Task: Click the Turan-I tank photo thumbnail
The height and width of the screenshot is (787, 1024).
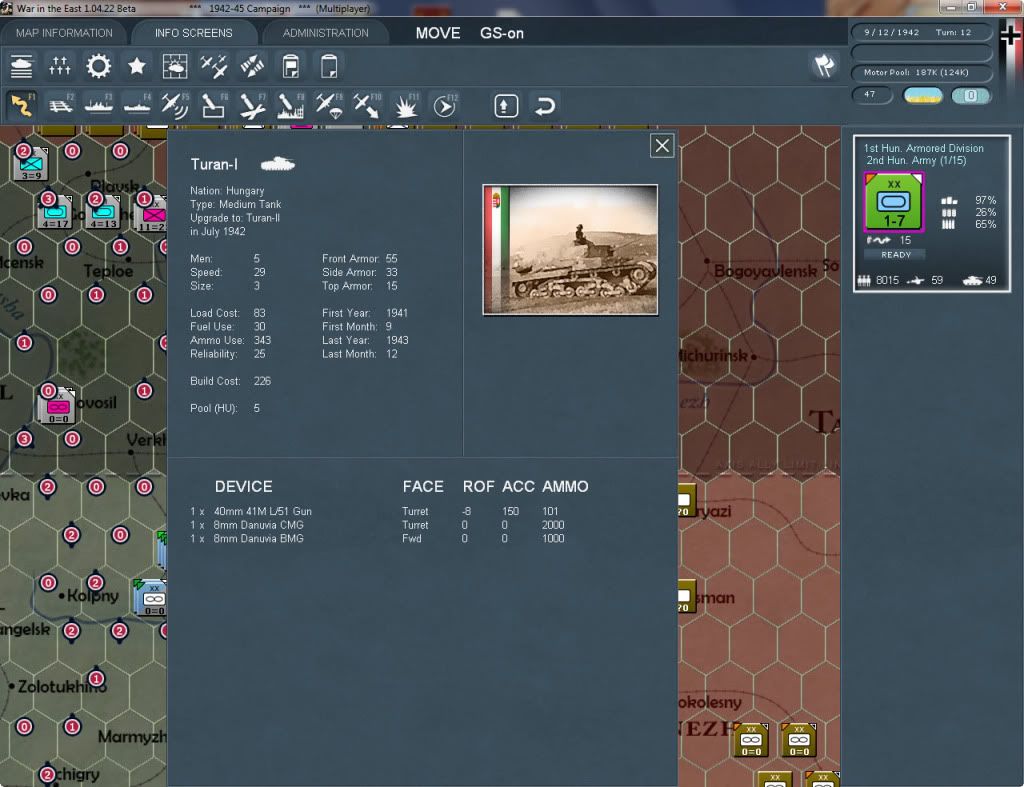Action: coord(570,249)
